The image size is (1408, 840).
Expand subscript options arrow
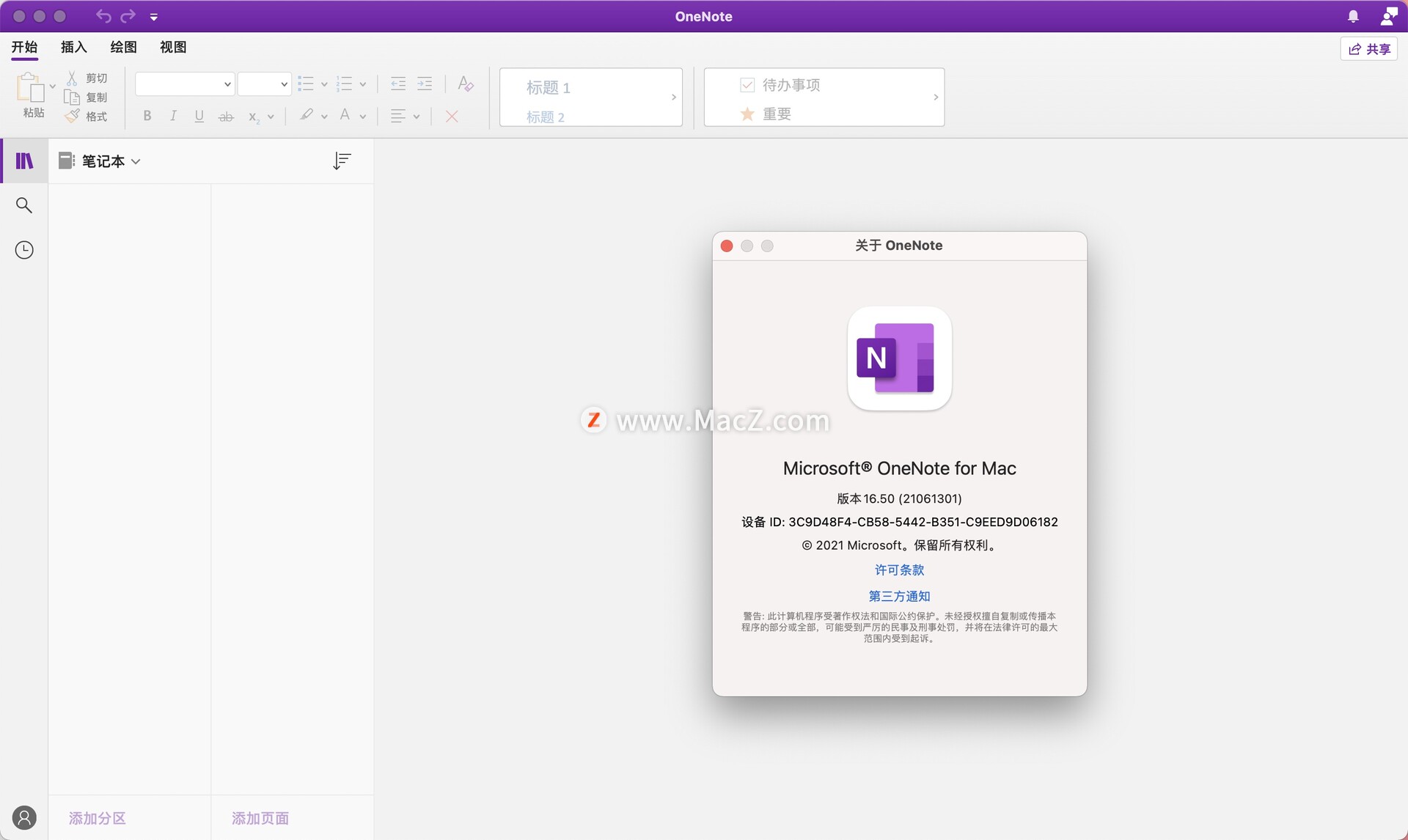coord(271,117)
